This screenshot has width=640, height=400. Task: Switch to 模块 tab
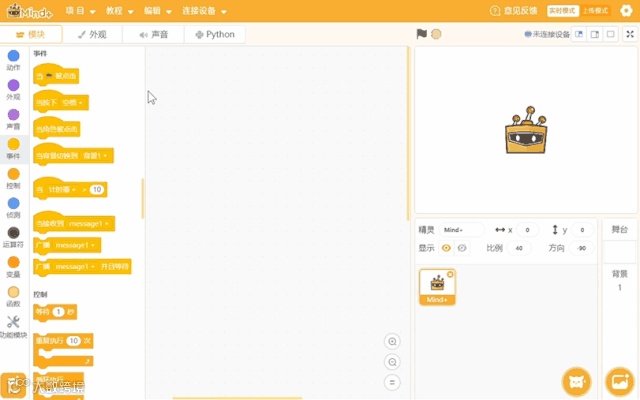click(x=31, y=34)
